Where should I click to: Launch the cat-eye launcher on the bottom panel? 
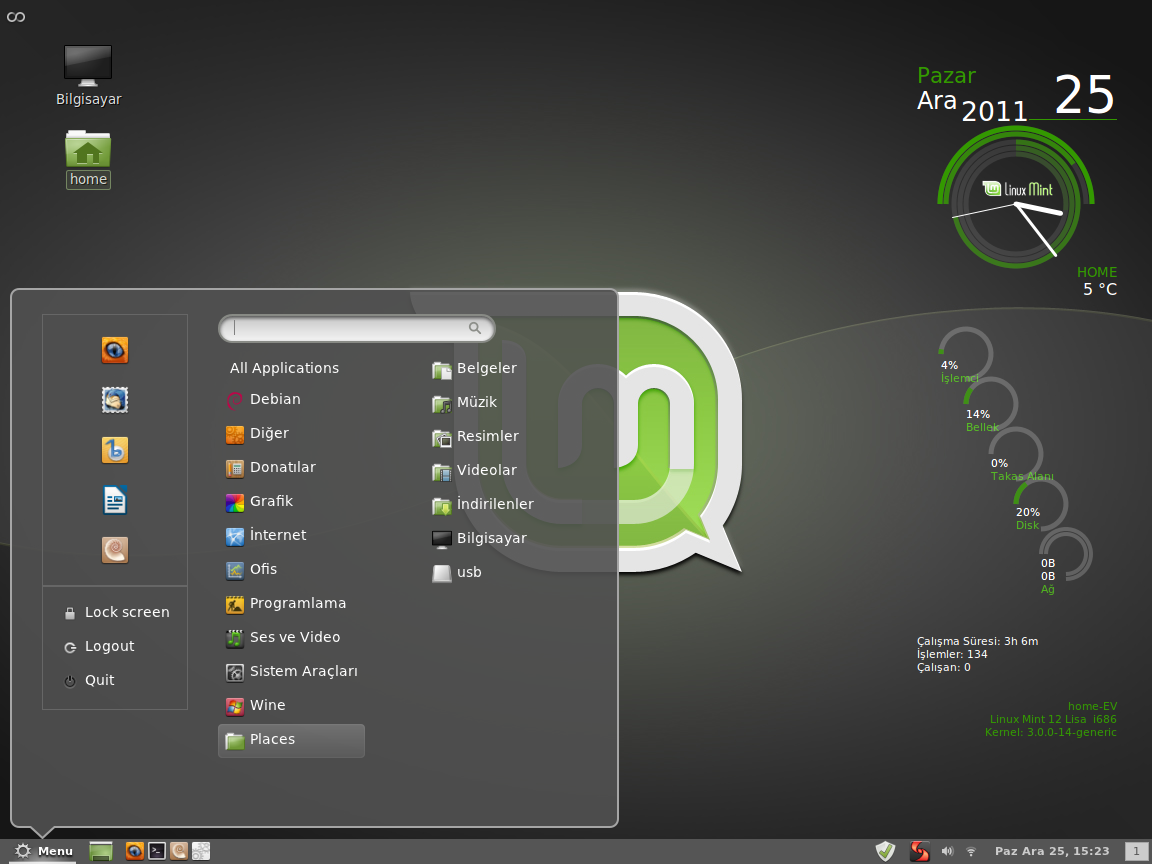[x=134, y=851]
